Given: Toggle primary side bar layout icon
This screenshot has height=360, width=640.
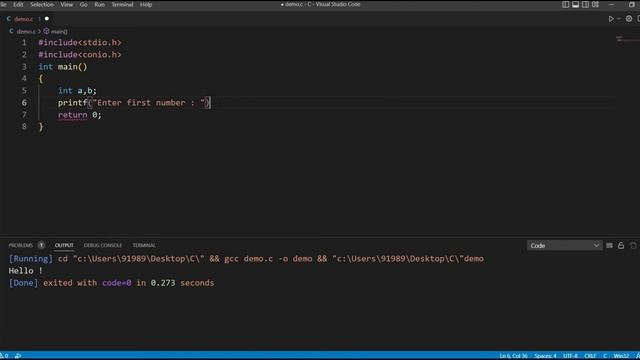Looking at the screenshot, I should (x=565, y=4).
